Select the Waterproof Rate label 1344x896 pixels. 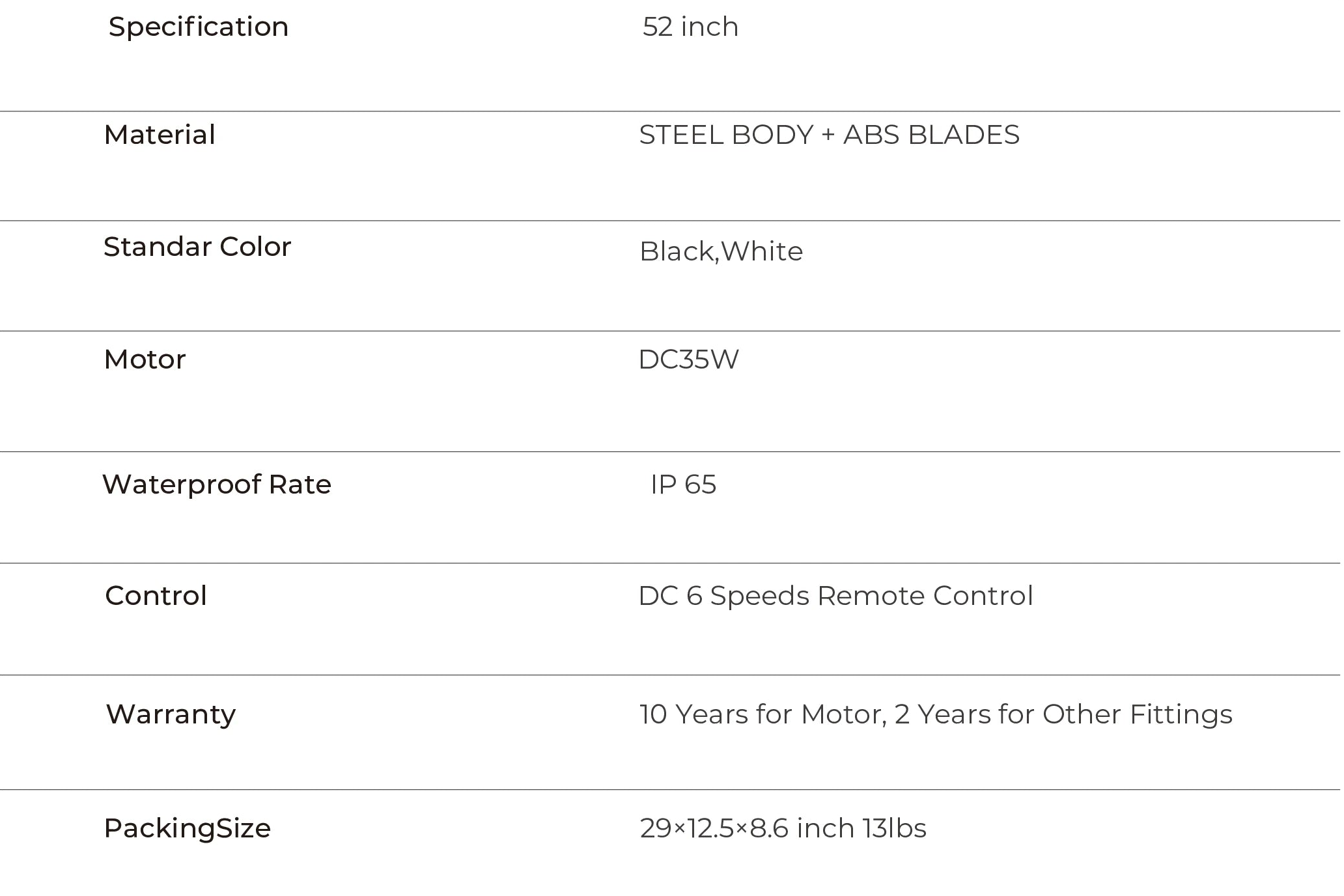(x=217, y=485)
